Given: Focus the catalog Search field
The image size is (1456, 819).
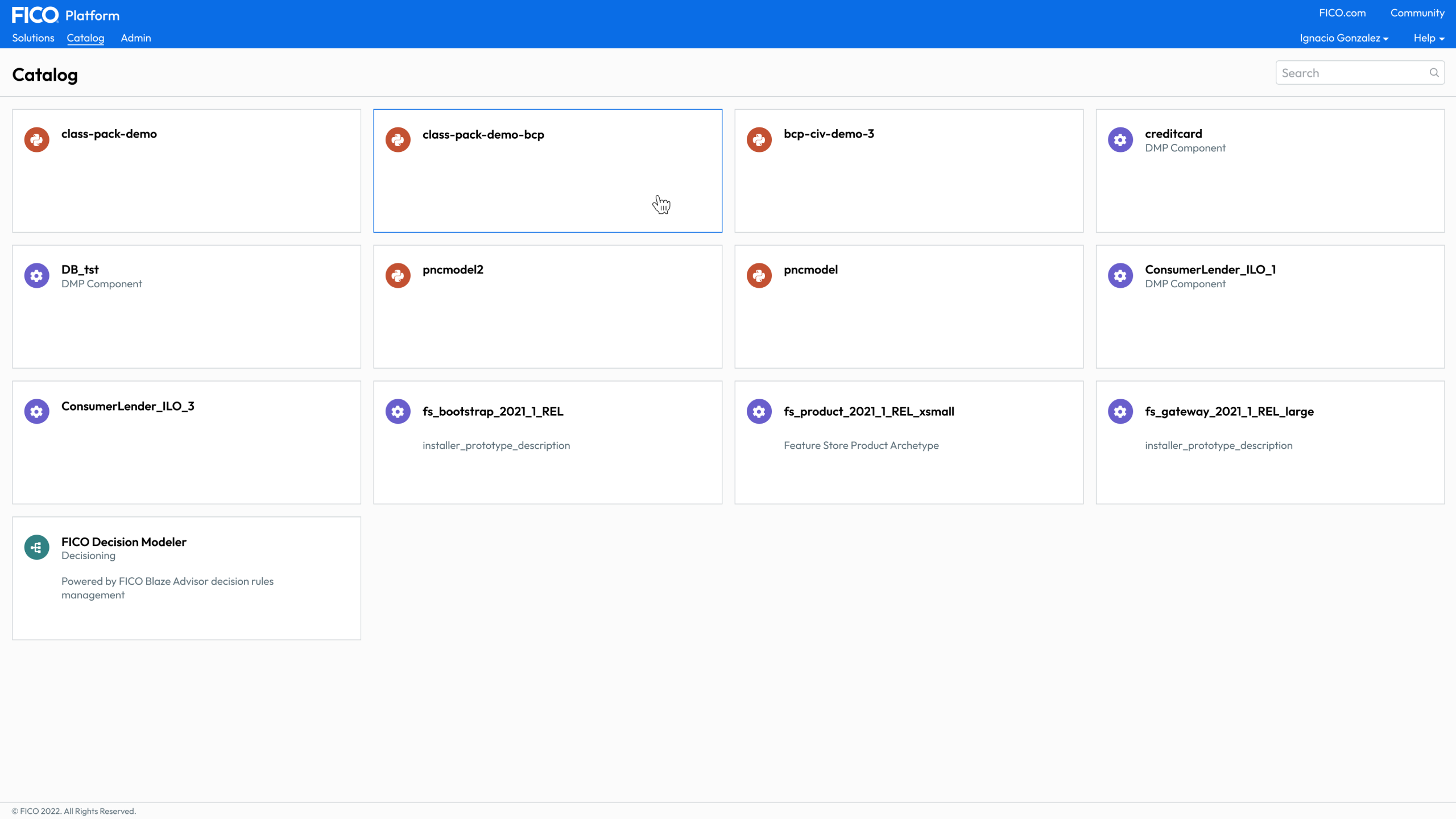Looking at the screenshot, I should coord(1360,73).
